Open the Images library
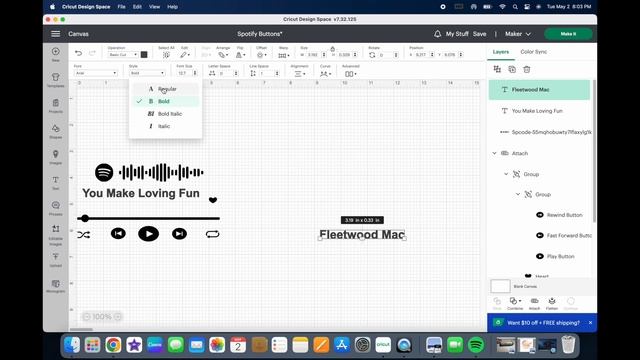Image resolution: width=640 pixels, height=360 pixels. tap(56, 154)
